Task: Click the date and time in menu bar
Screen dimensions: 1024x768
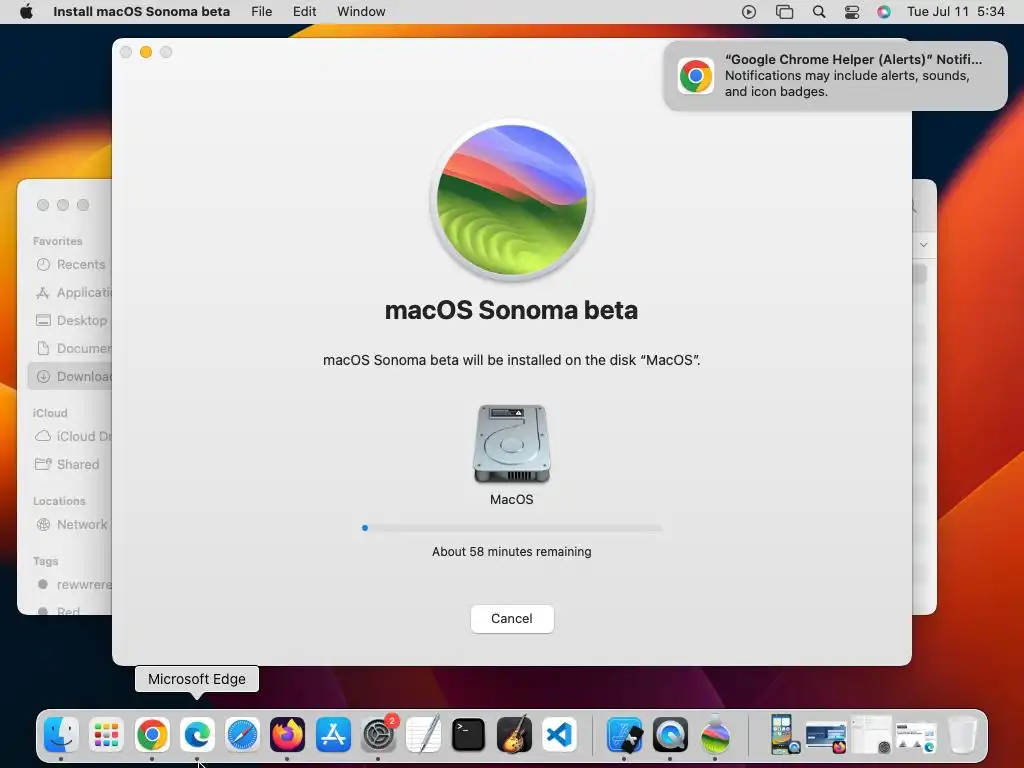Action: pyautogui.click(x=955, y=12)
